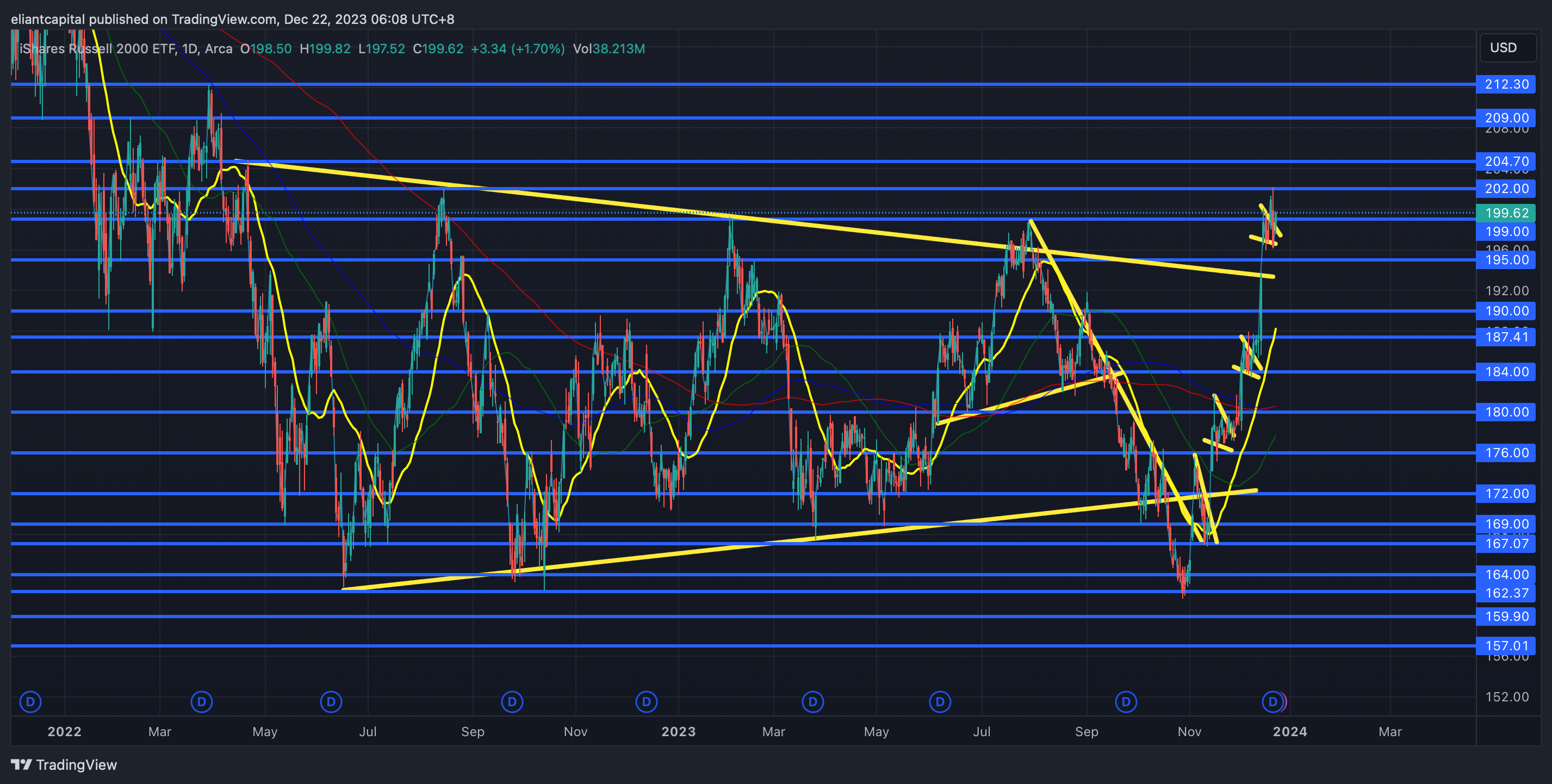This screenshot has width=1552, height=784.
Task: Click the dividend marker near Mar 2022
Action: click(x=202, y=701)
